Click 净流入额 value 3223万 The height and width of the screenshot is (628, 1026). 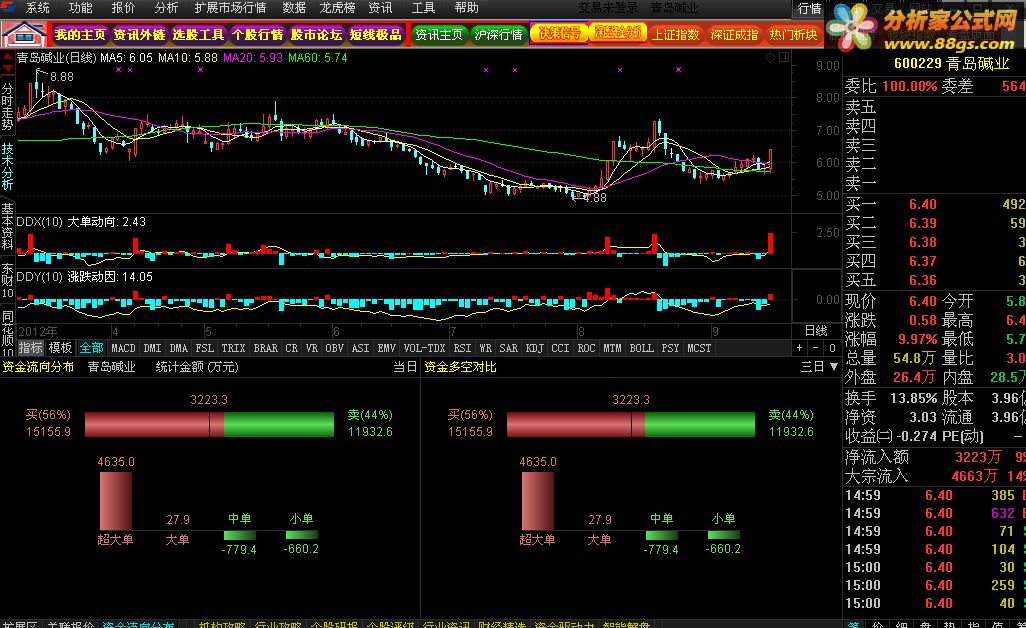tap(978, 457)
